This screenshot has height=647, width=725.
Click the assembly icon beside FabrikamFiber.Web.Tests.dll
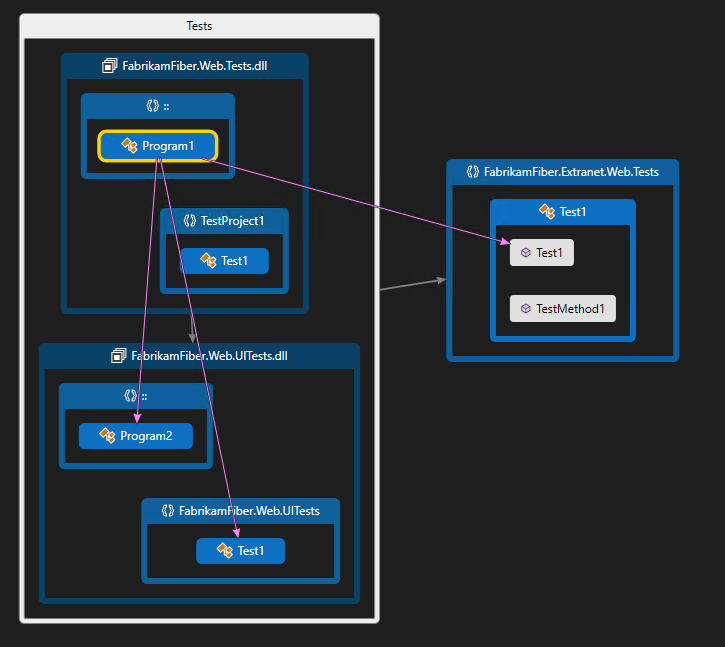click(x=110, y=67)
